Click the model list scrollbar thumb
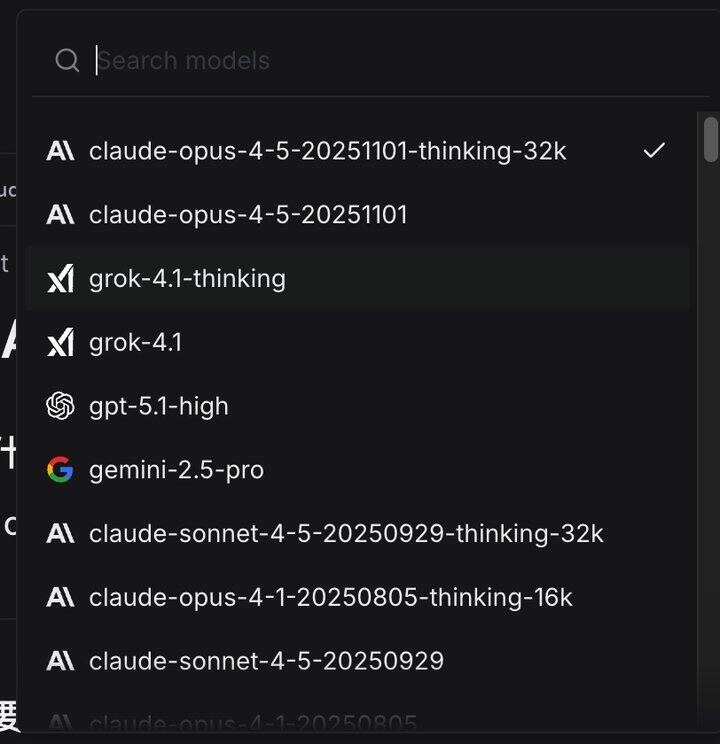This screenshot has height=744, width=720. (710, 139)
